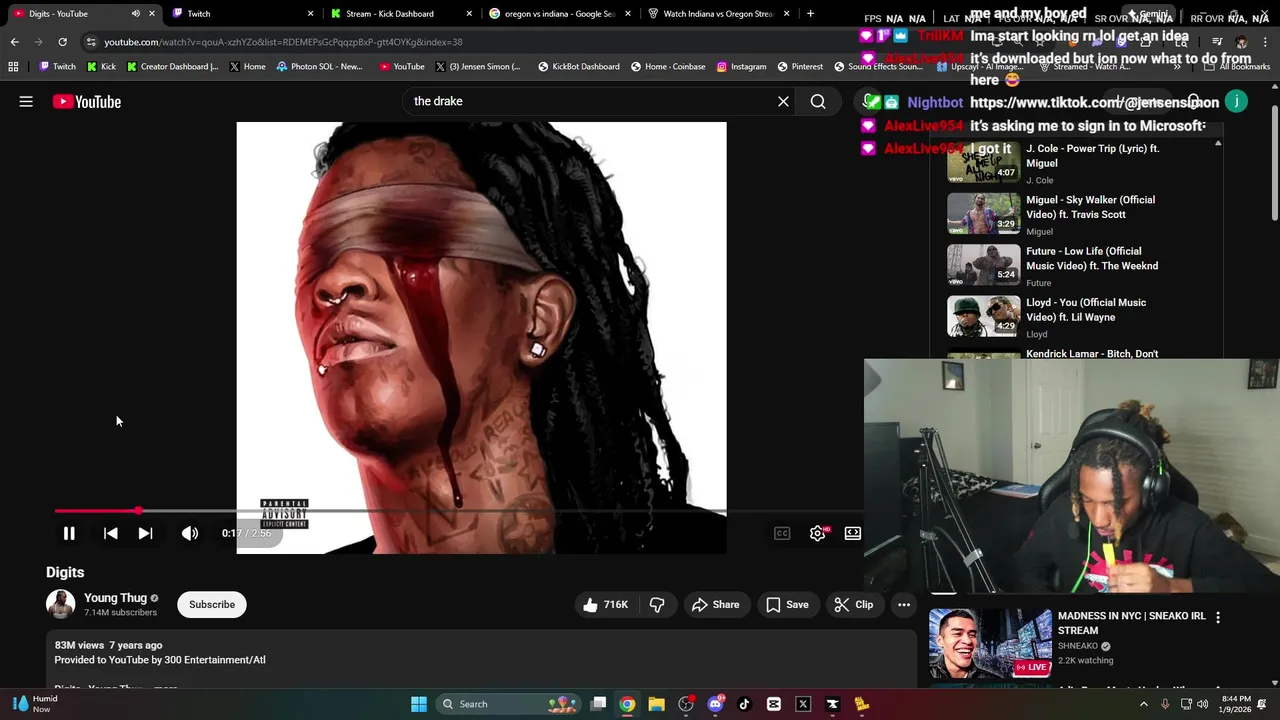Open CapCut from the taskbar
Viewport: 1280px width, 720px height.
click(x=774, y=704)
